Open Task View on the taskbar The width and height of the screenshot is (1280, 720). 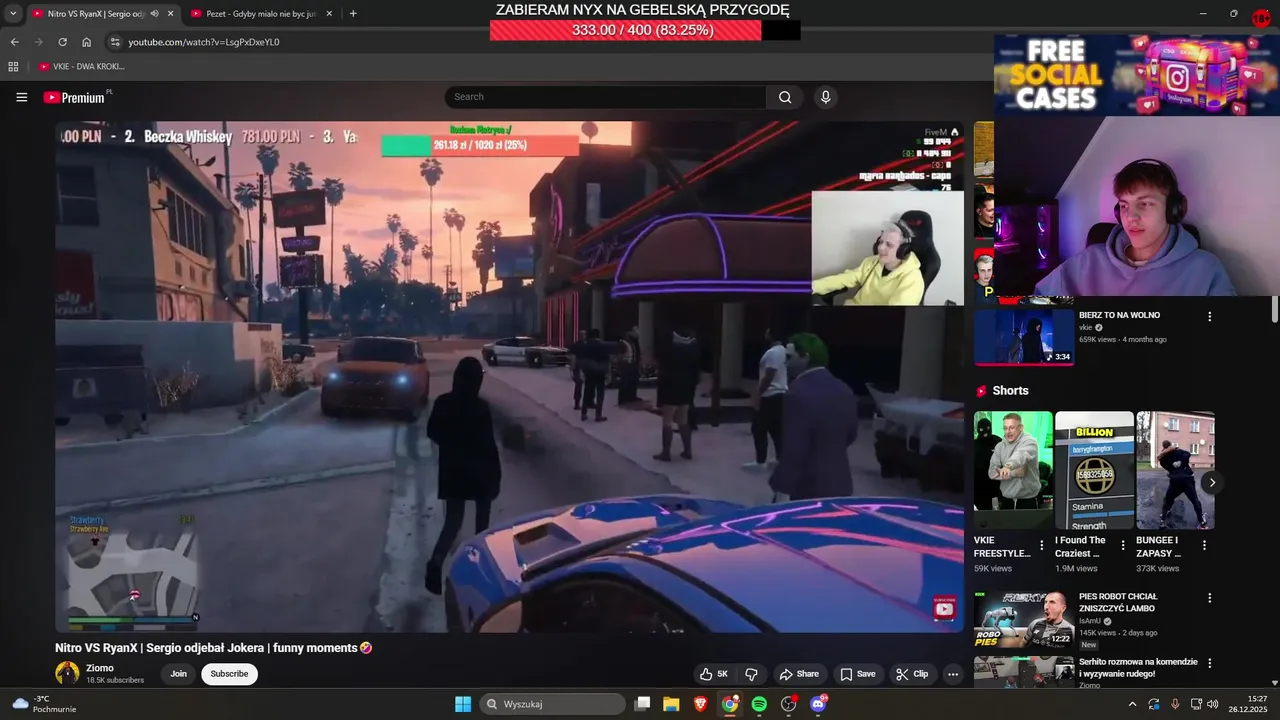643,704
